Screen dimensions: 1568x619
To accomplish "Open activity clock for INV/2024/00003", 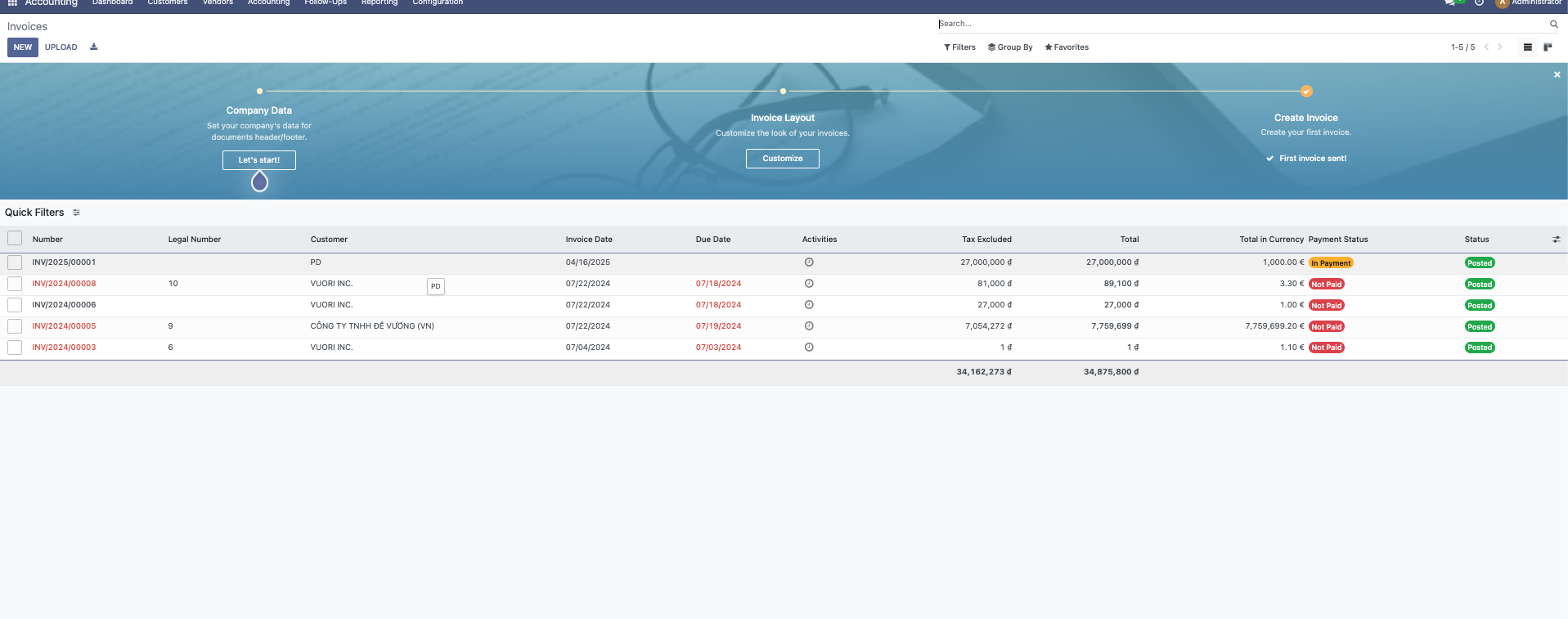I will [809, 348].
